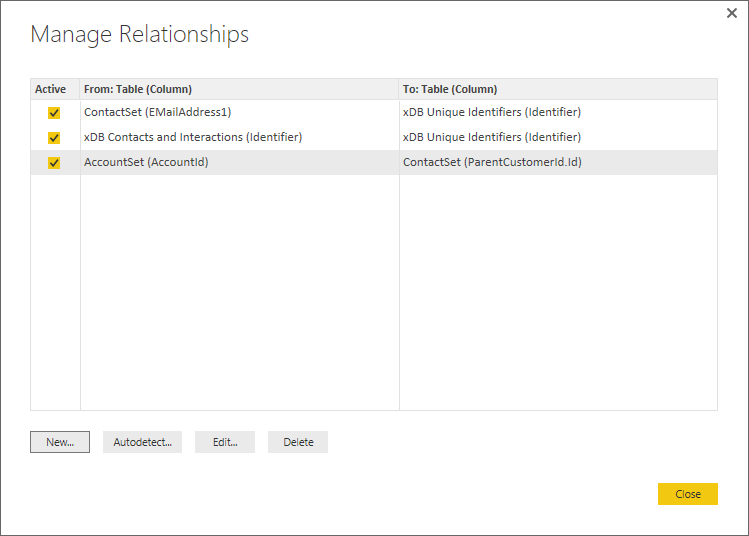Click ContactSet (ParentCustomerId.Id) in the To column

[x=492, y=162]
